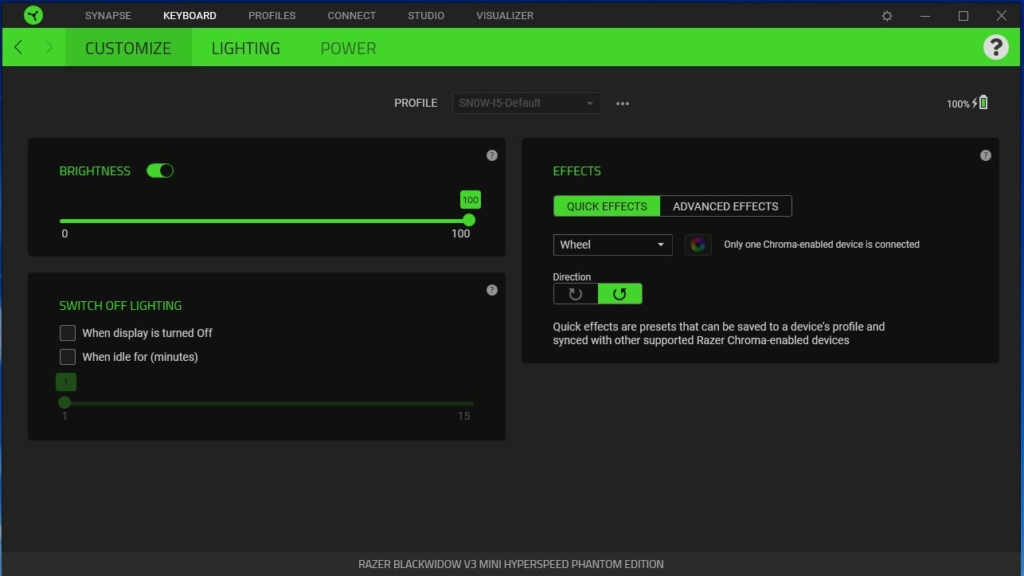Open the Profile dropdown
This screenshot has width=1024, height=576.
click(526, 103)
